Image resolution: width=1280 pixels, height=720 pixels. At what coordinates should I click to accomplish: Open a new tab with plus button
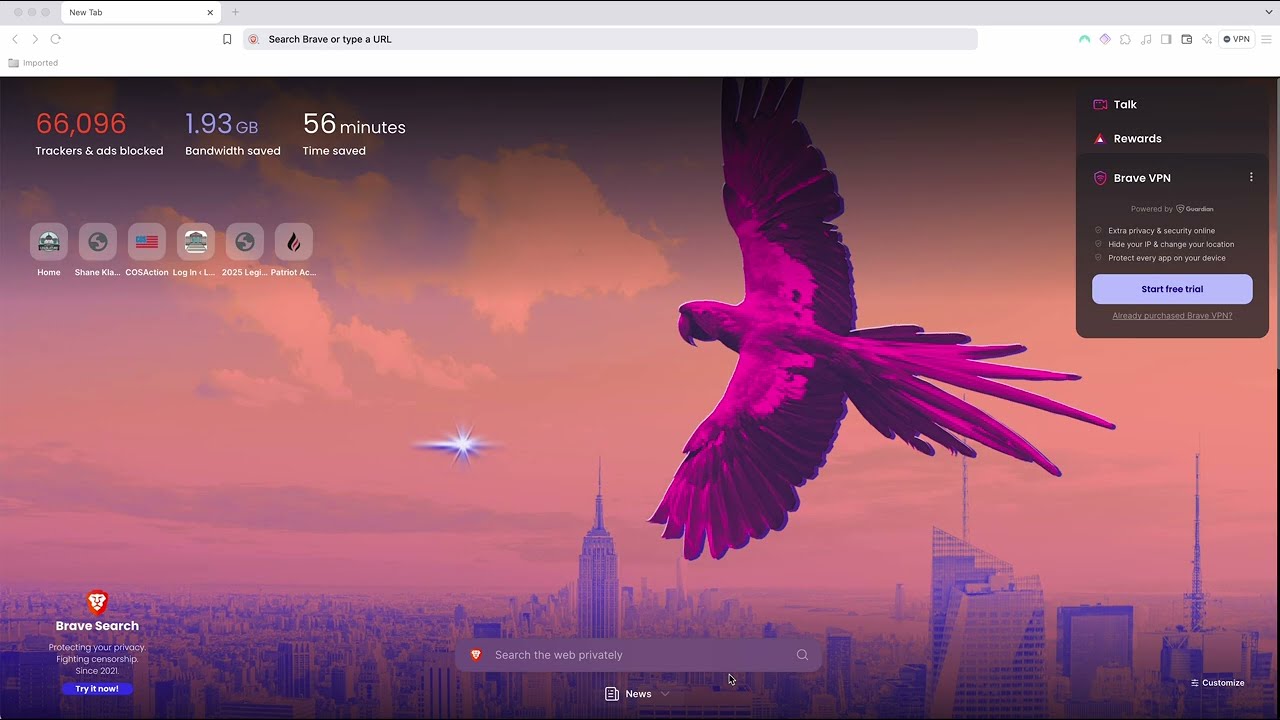pyautogui.click(x=236, y=12)
